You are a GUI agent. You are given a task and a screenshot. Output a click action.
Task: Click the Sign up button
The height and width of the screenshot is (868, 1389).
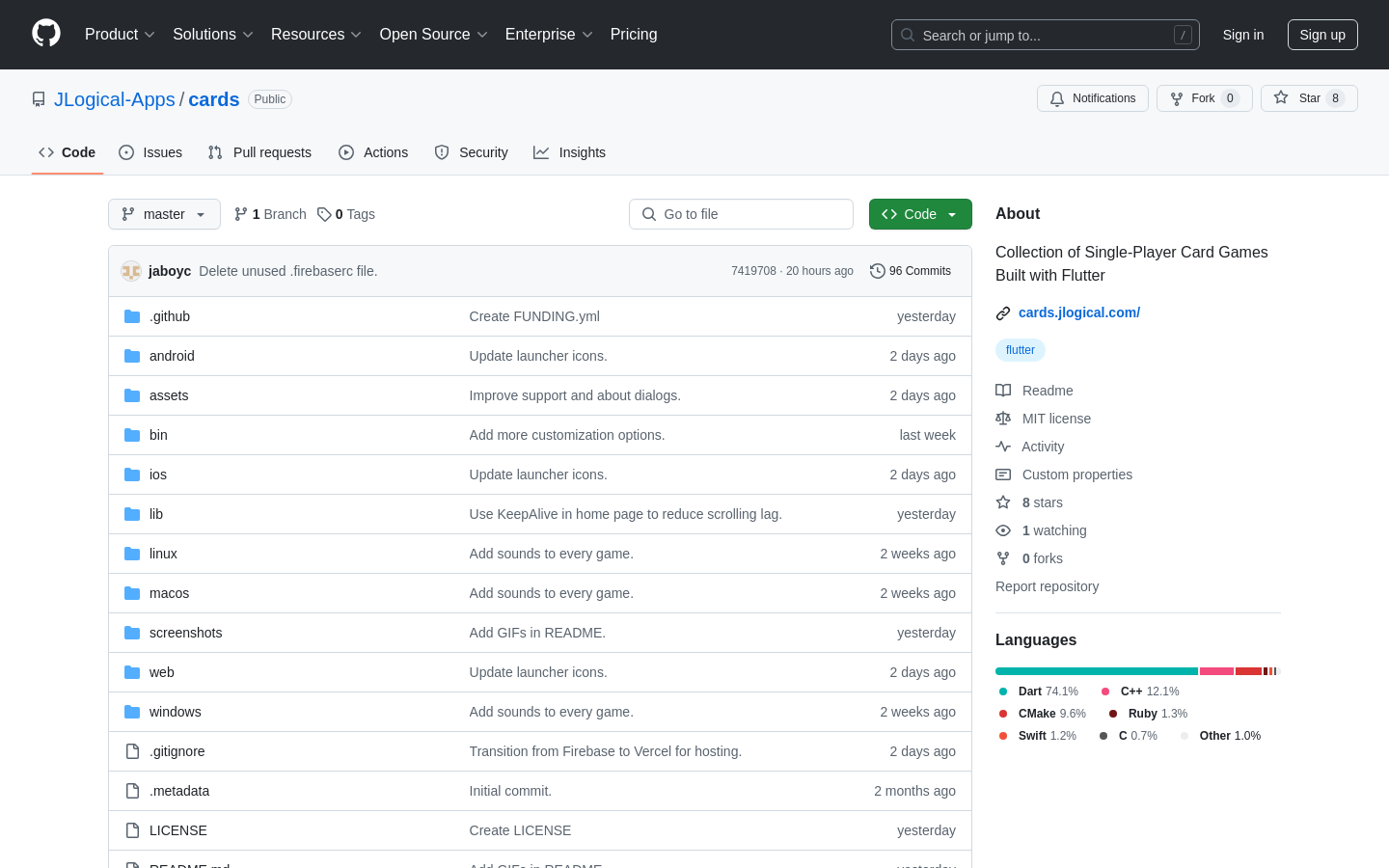point(1322,35)
